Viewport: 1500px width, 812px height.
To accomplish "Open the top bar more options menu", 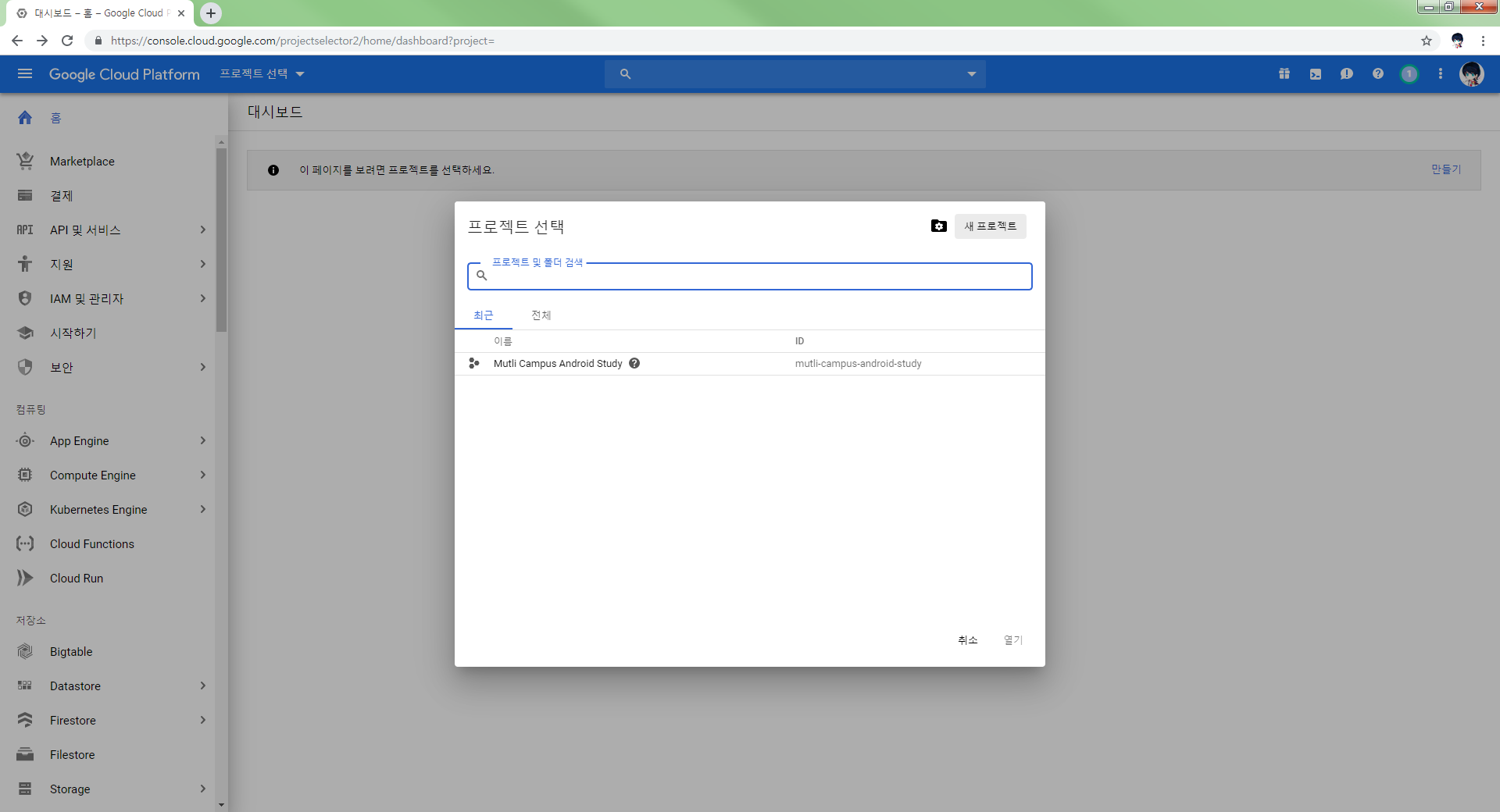I will click(x=1441, y=73).
